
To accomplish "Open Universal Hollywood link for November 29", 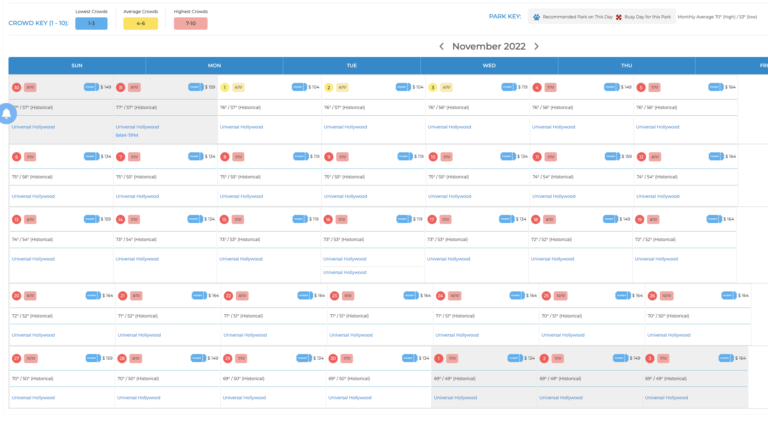I will [244, 398].
